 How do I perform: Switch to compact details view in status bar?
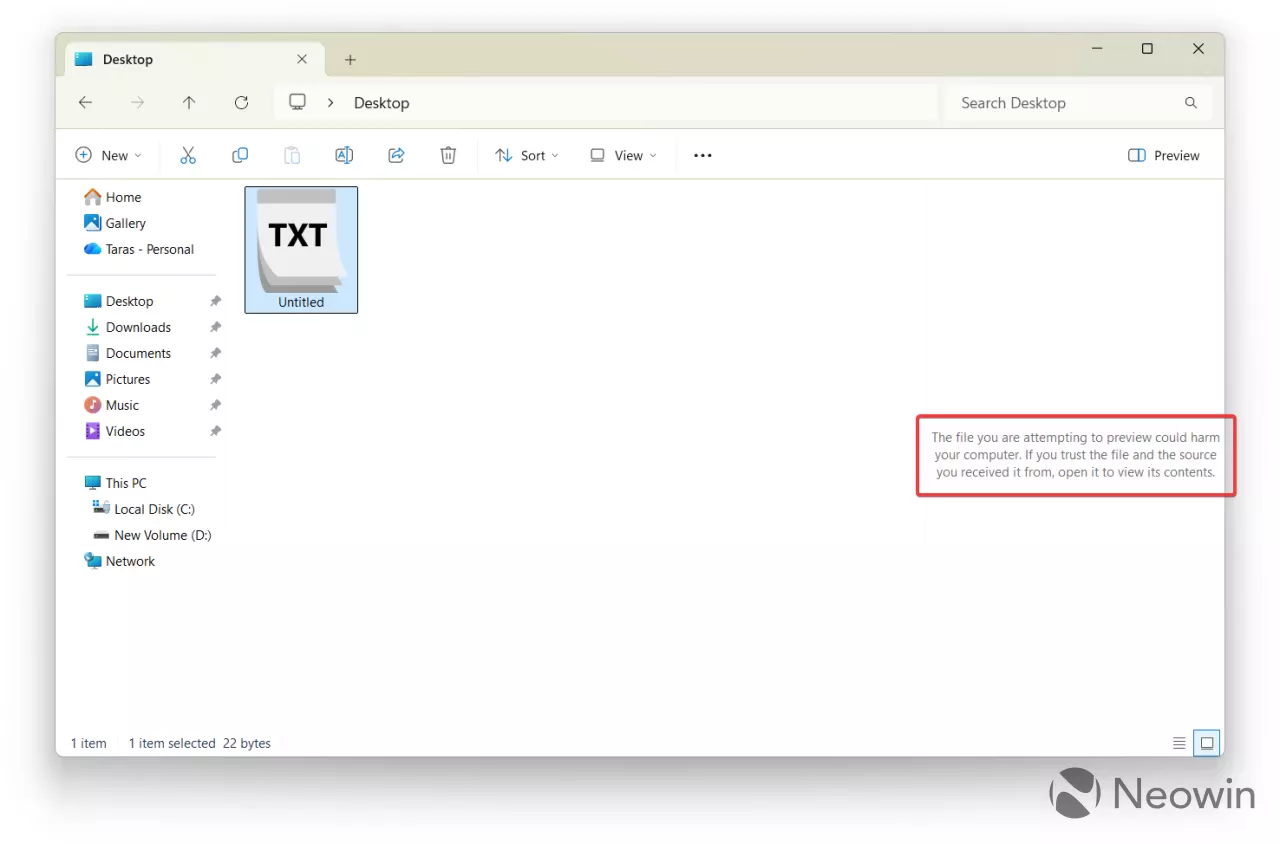click(x=1179, y=743)
